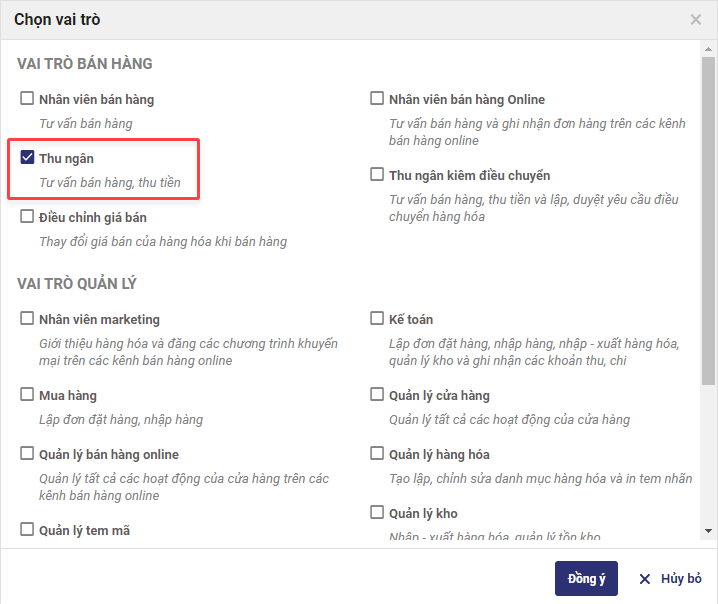Viewport: 718px width, 604px height.
Task: Enable Điều chỉnh giá bán checkbox
Action: click(27, 217)
